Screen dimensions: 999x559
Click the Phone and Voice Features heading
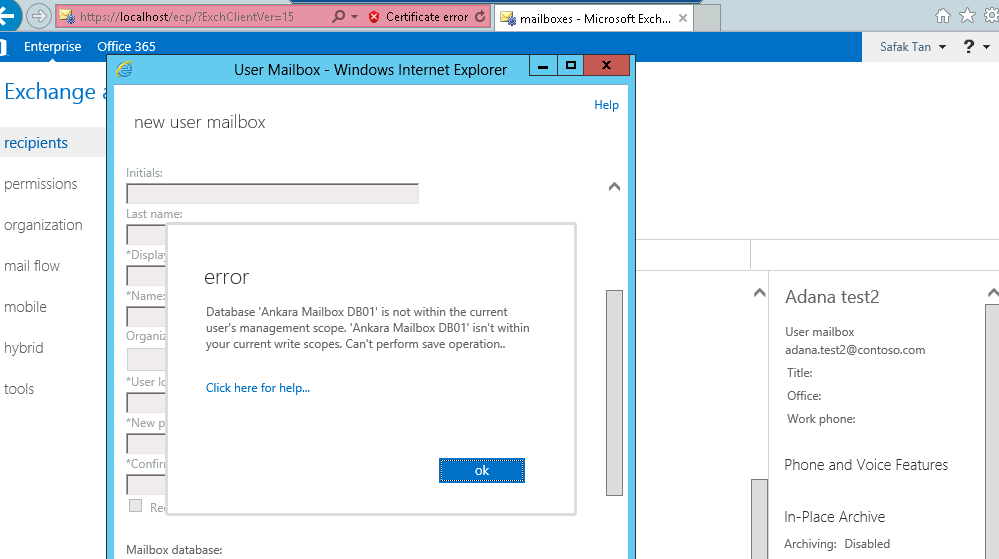point(866,465)
